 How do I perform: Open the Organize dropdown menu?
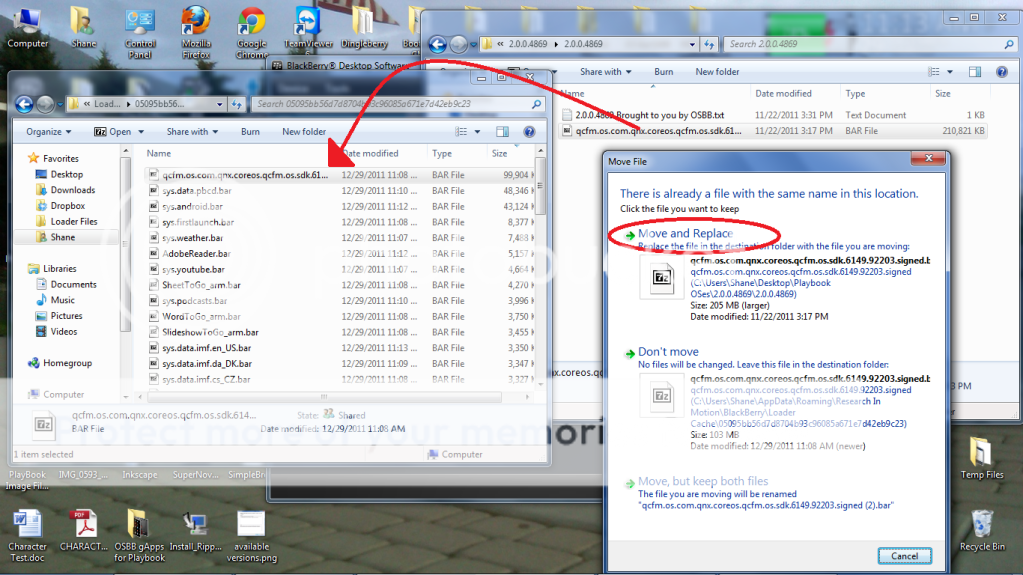tap(48, 132)
